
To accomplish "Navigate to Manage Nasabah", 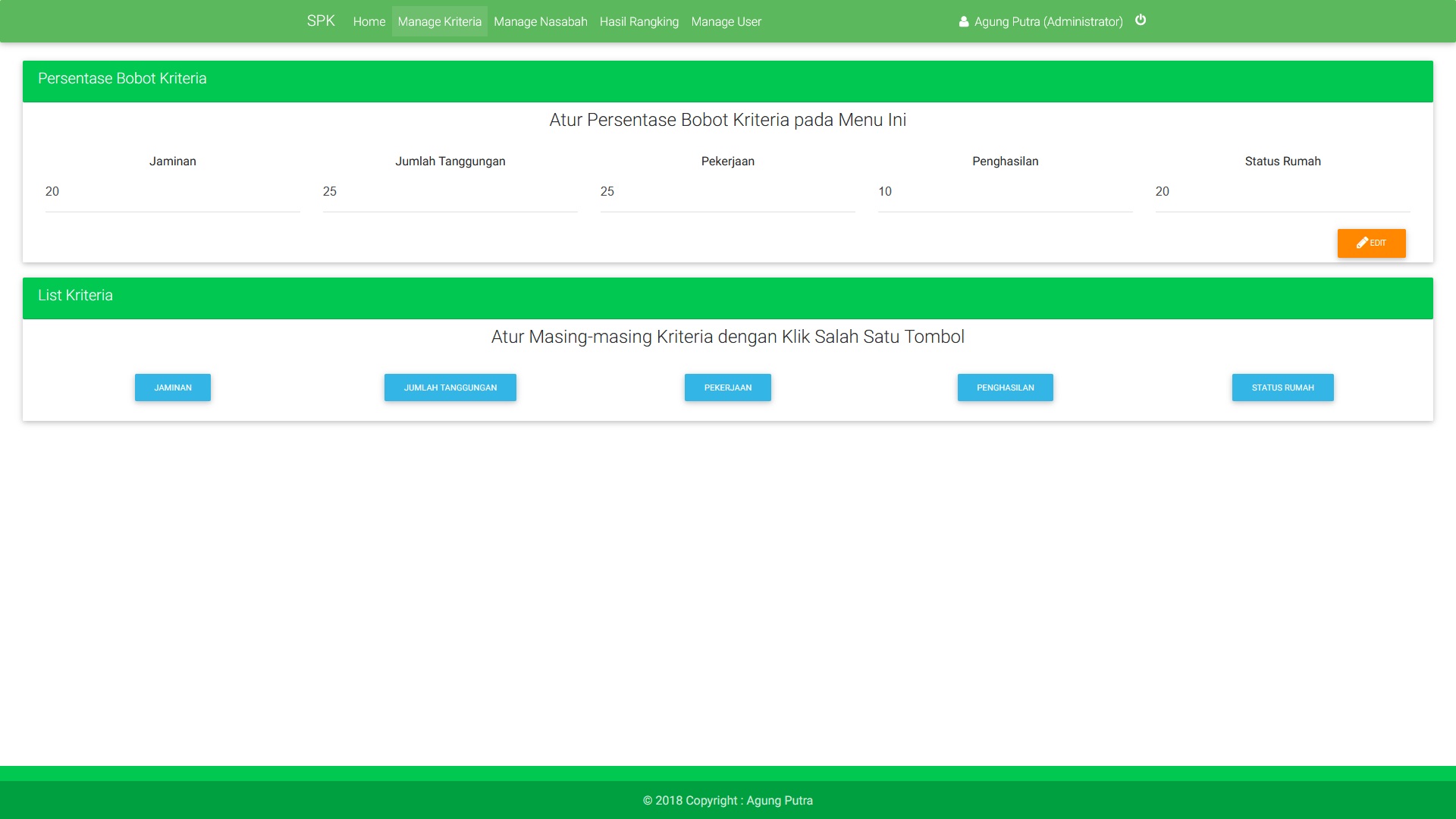I will click(540, 22).
